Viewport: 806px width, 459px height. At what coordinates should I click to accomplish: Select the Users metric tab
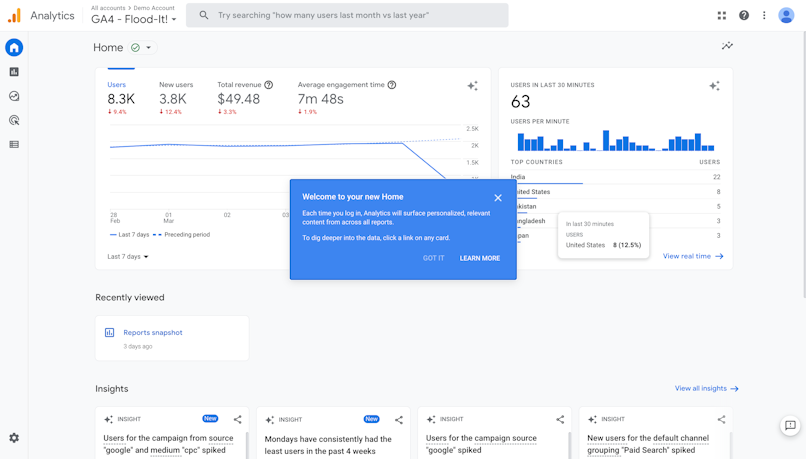pyautogui.click(x=121, y=98)
